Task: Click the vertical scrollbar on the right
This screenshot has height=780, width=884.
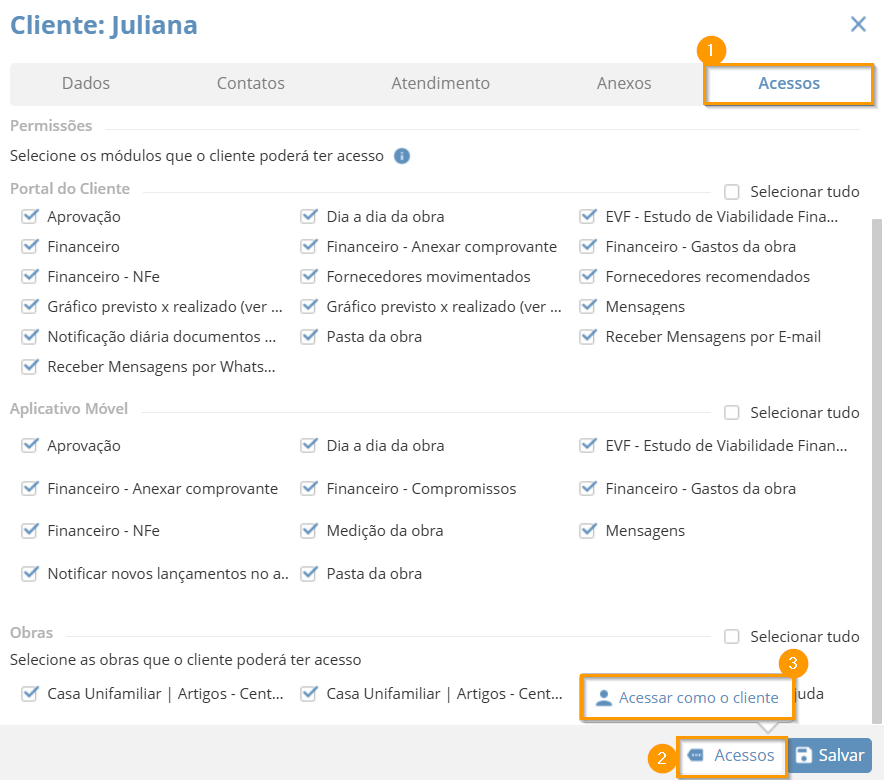Action: (877, 471)
